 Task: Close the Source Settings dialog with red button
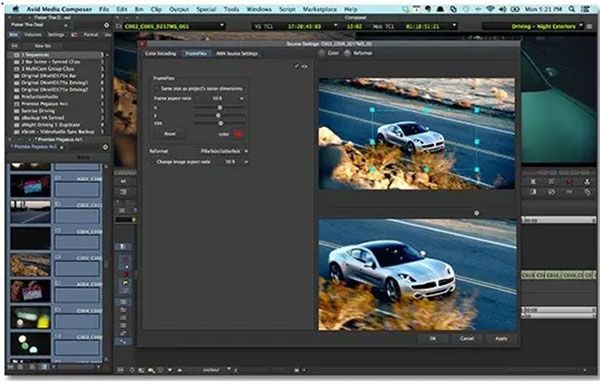coord(142,44)
